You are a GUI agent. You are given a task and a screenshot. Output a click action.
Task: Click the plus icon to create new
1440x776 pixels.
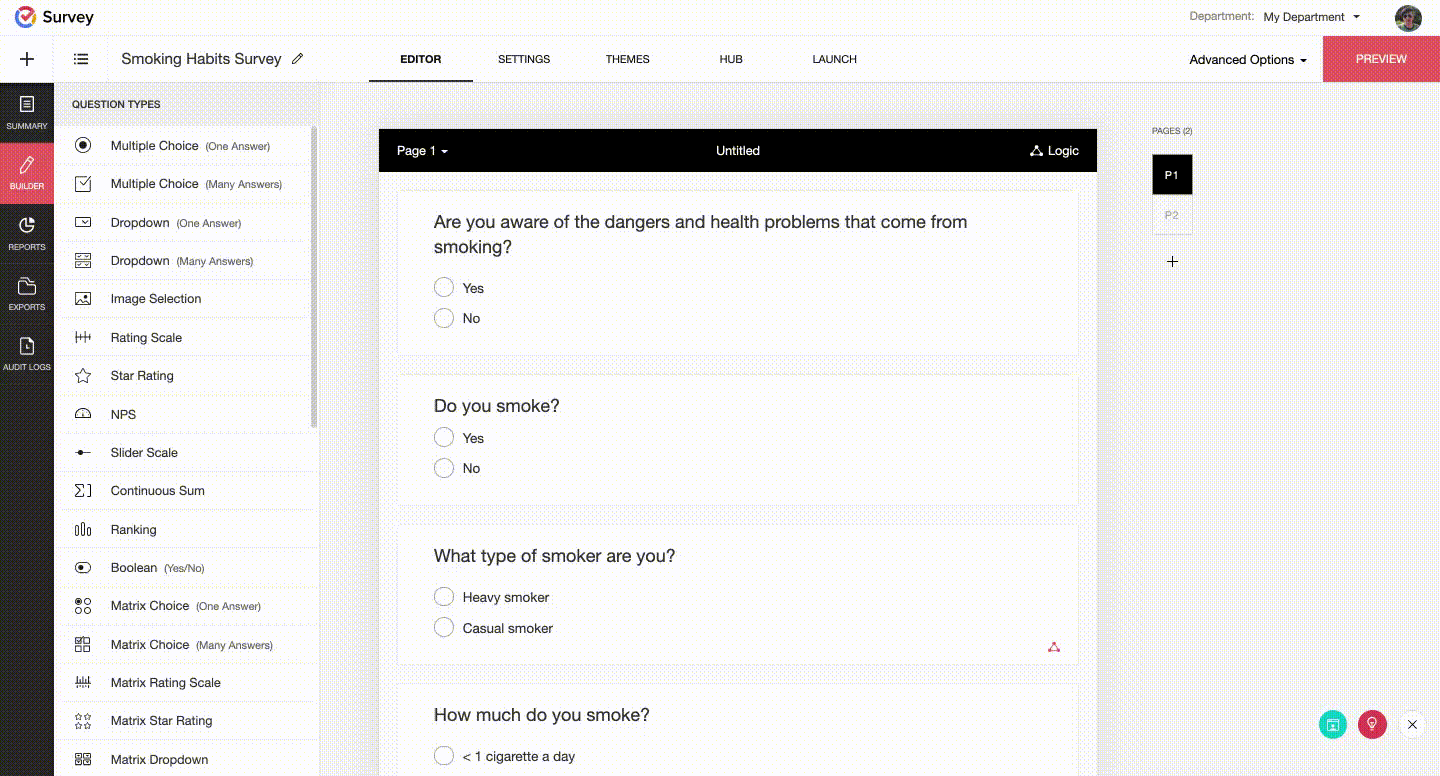[27, 59]
